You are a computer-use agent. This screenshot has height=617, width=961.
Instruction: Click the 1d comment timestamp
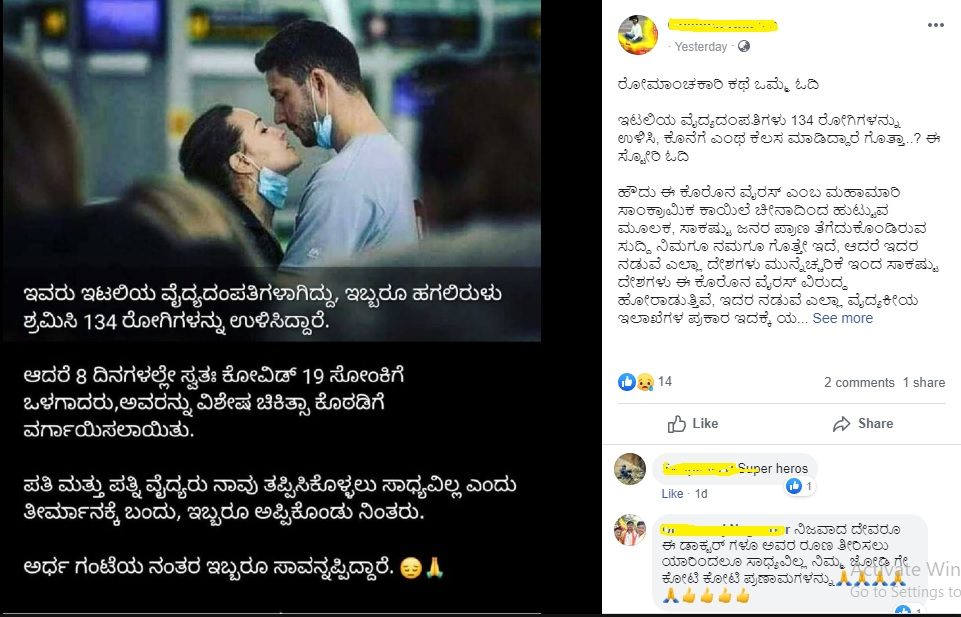tap(701, 494)
